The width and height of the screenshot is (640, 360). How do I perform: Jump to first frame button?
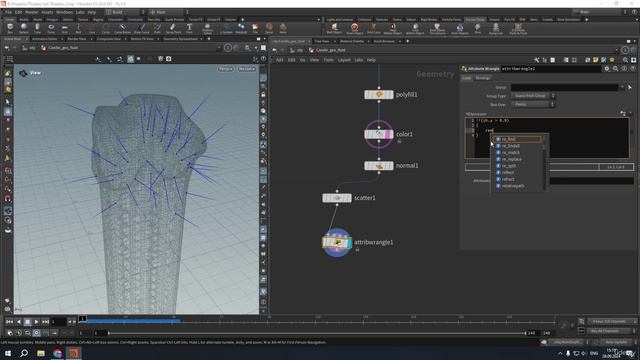click(x=9, y=322)
